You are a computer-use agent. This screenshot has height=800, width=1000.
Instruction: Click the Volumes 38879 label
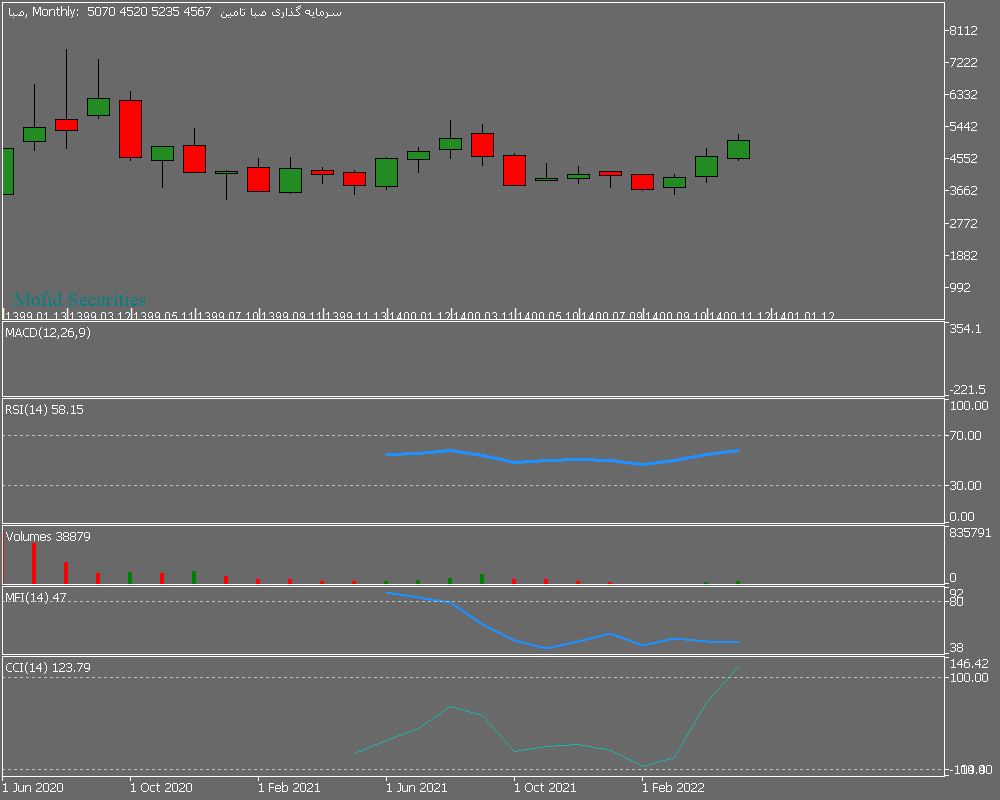pos(48,537)
